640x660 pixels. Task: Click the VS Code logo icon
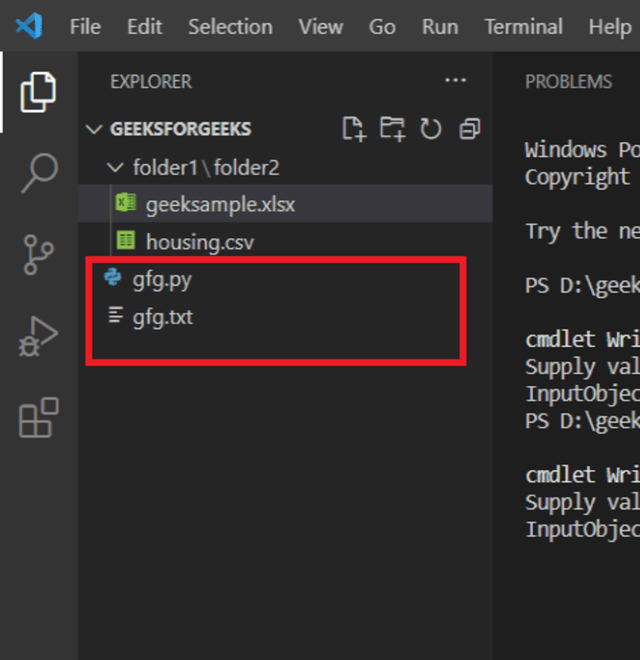[x=29, y=26]
